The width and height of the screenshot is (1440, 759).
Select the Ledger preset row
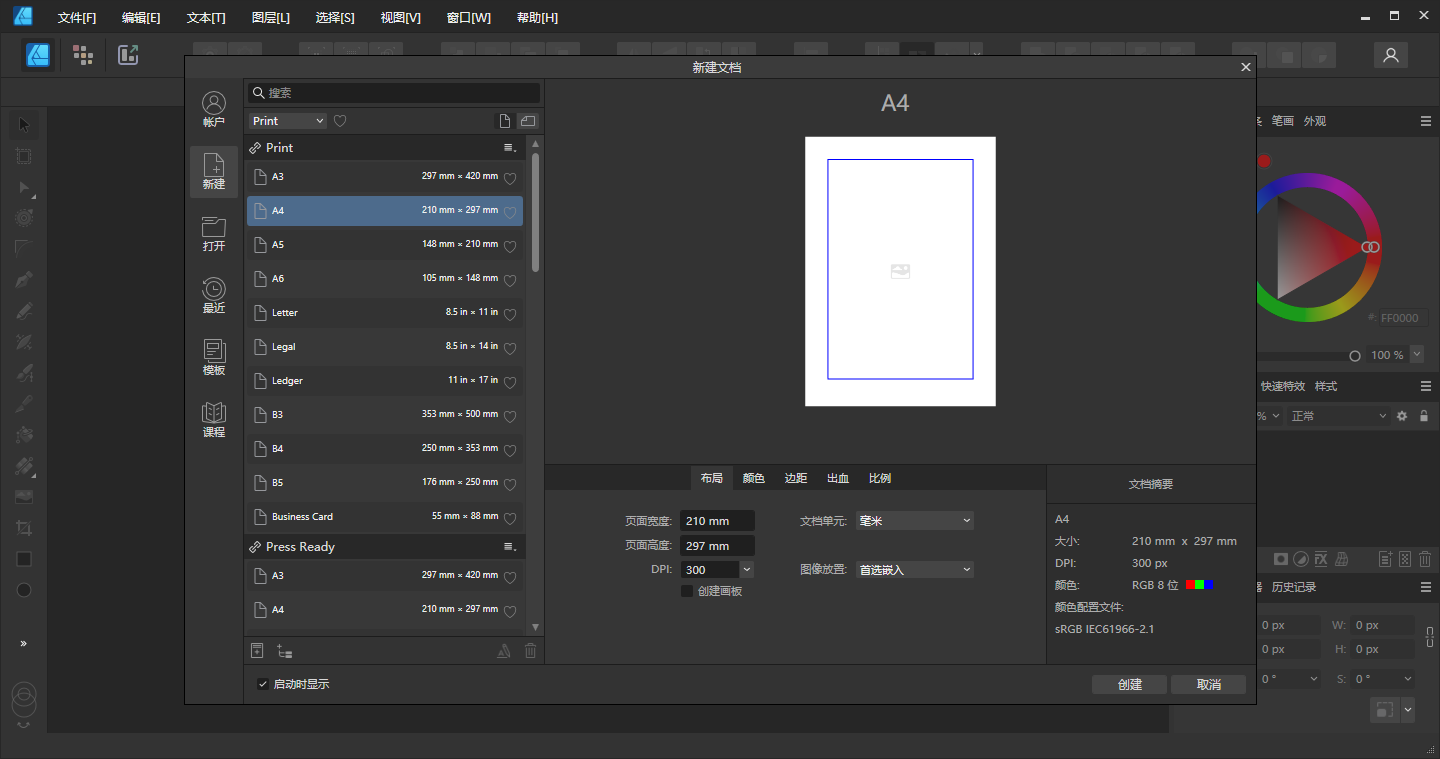(385, 381)
